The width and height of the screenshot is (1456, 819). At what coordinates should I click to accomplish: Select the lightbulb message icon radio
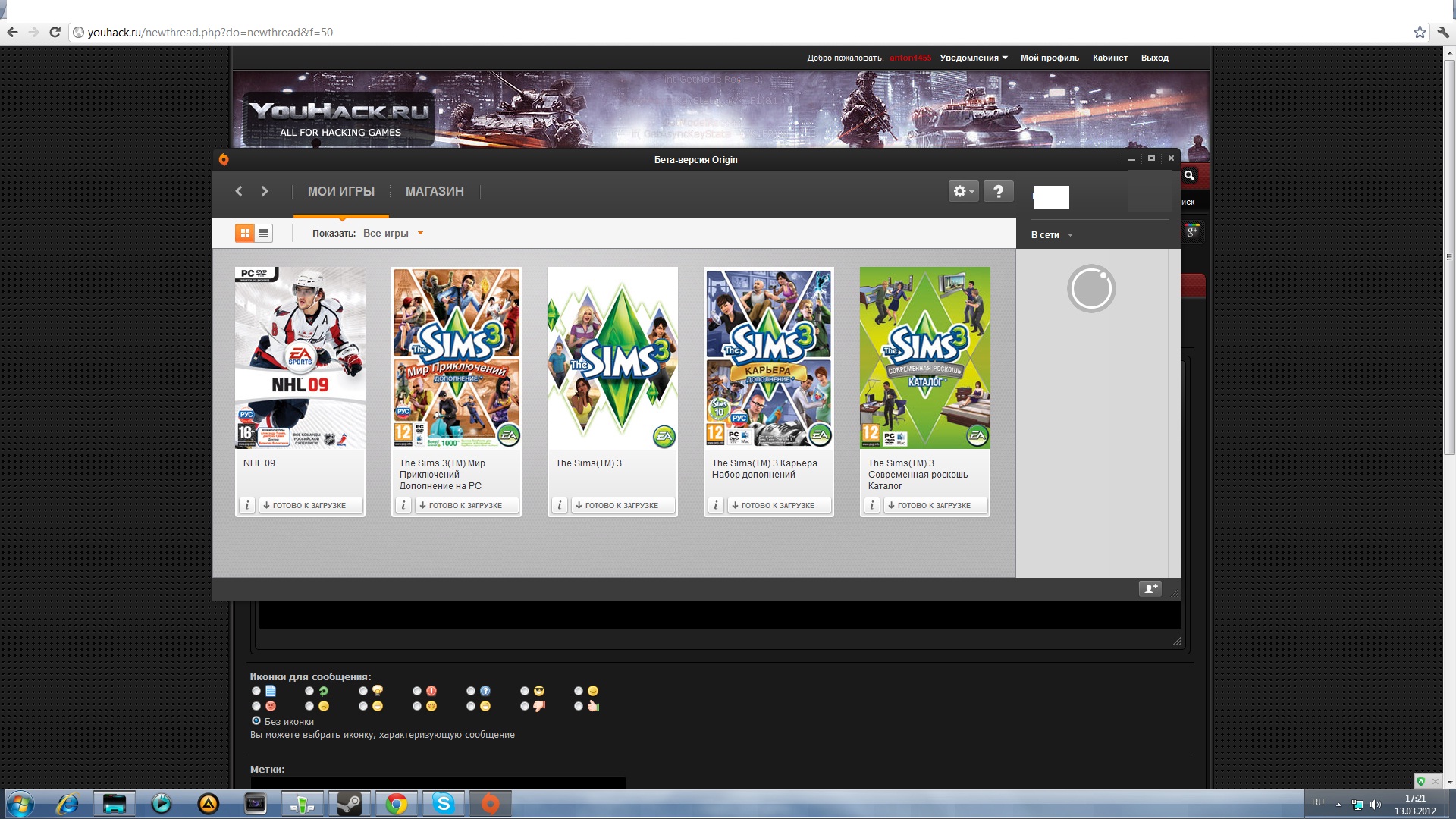pos(363,691)
